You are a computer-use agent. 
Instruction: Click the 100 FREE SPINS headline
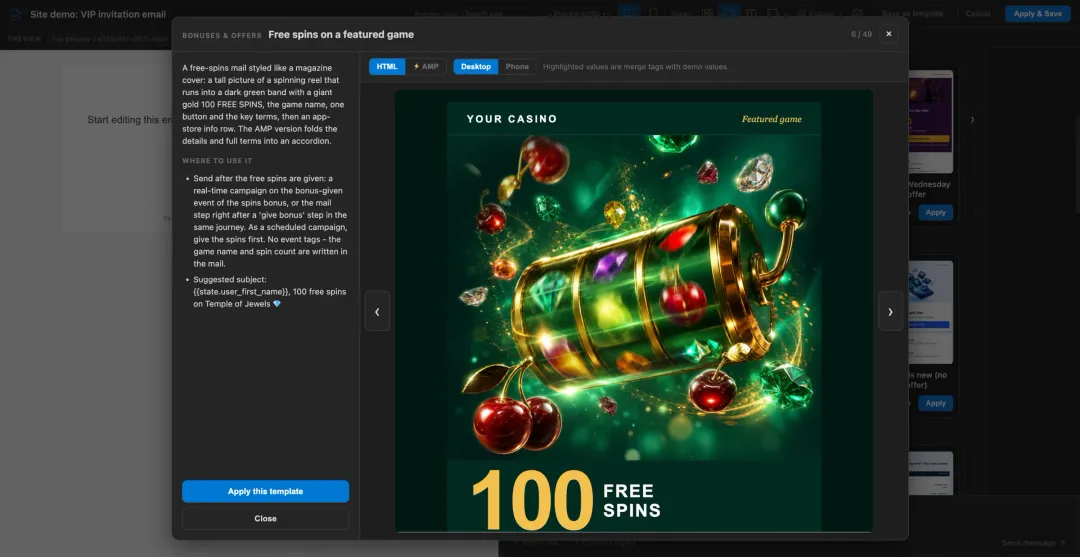tap(566, 500)
